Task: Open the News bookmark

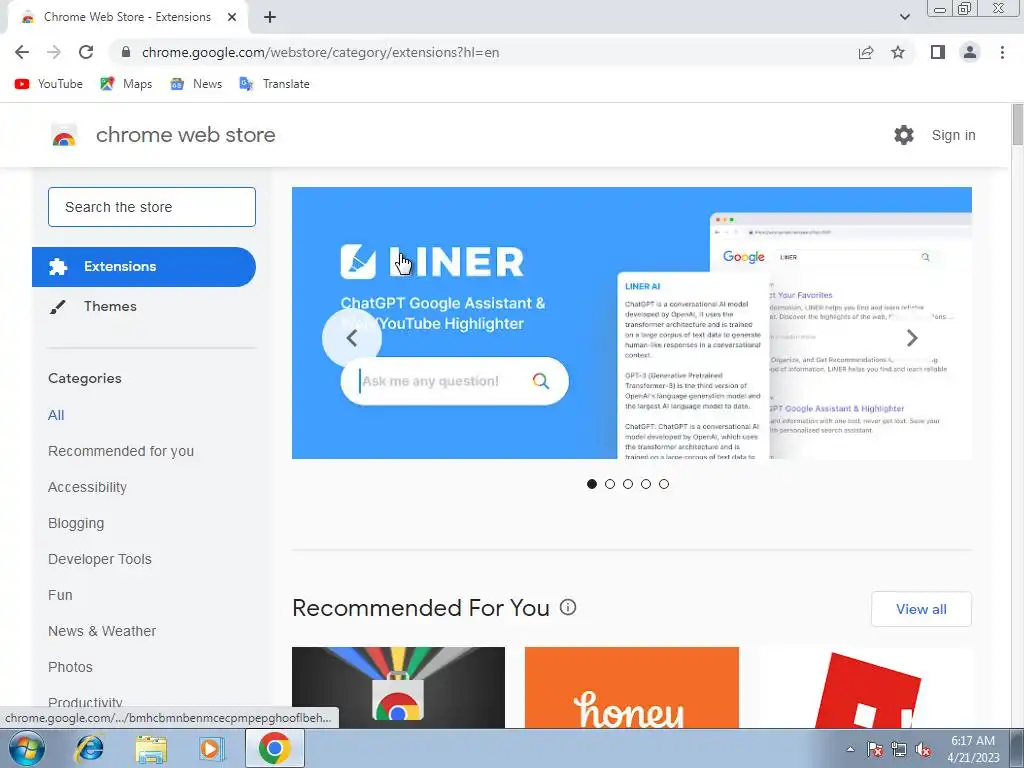Action: pos(196,84)
